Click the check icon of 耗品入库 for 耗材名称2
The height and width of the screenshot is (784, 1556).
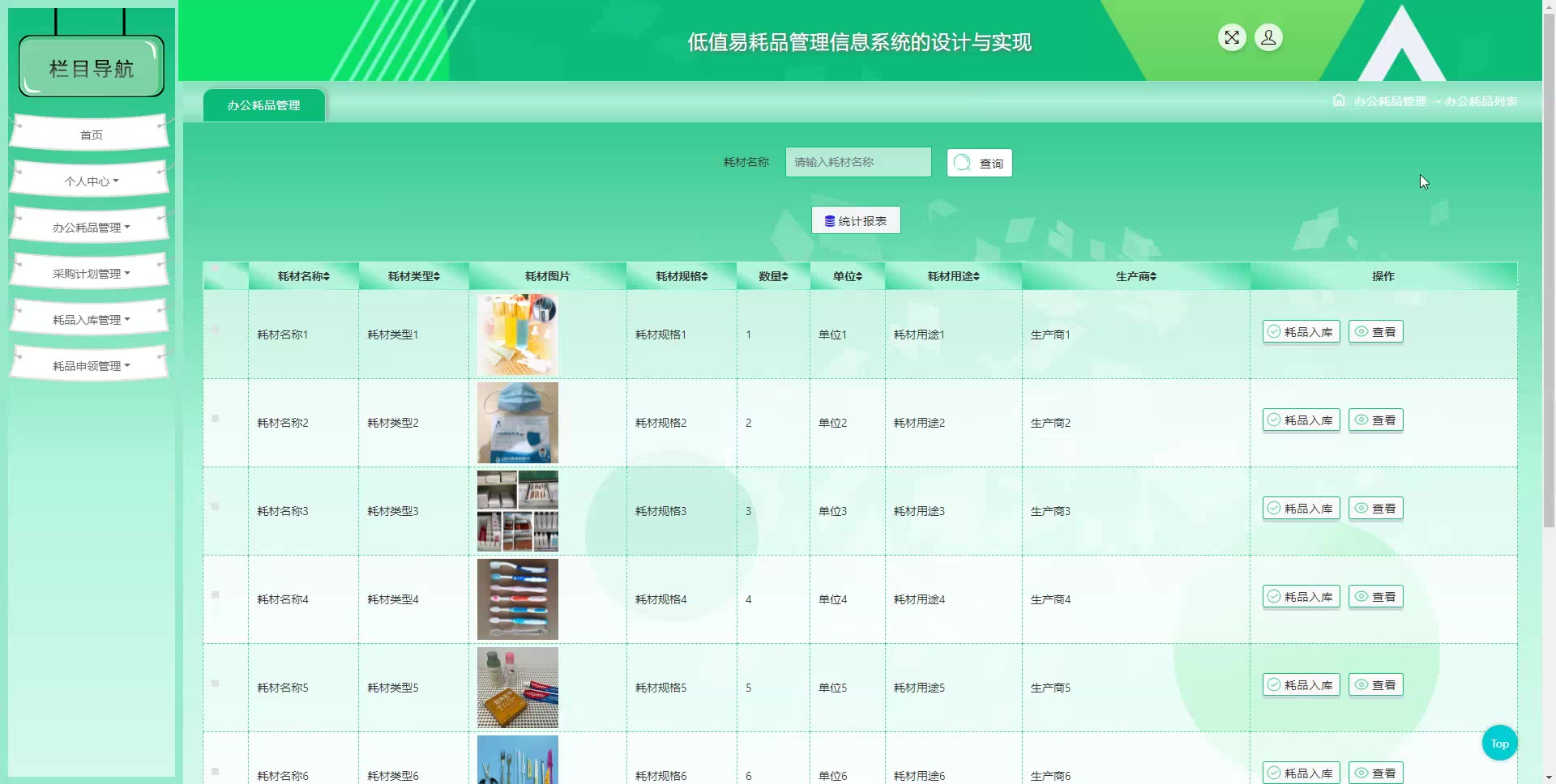click(x=1274, y=420)
